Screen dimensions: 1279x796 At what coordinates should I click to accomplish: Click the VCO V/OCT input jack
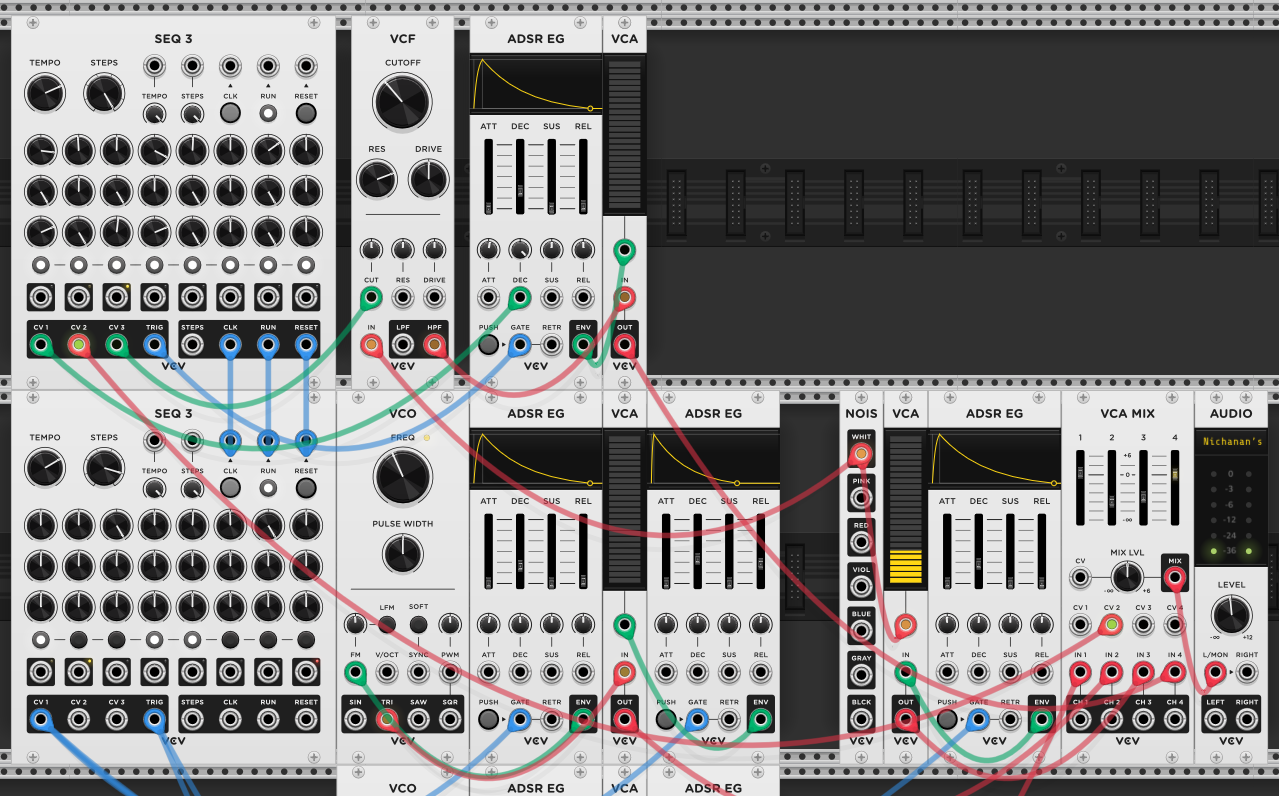[387, 672]
